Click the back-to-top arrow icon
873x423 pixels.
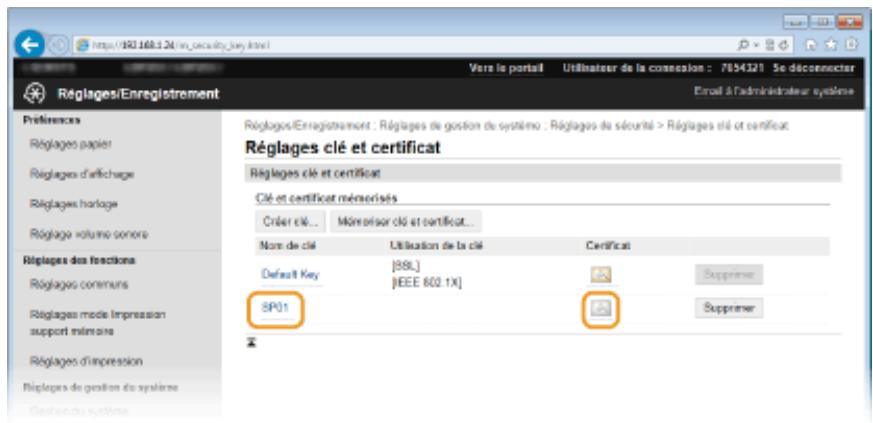[x=251, y=343]
